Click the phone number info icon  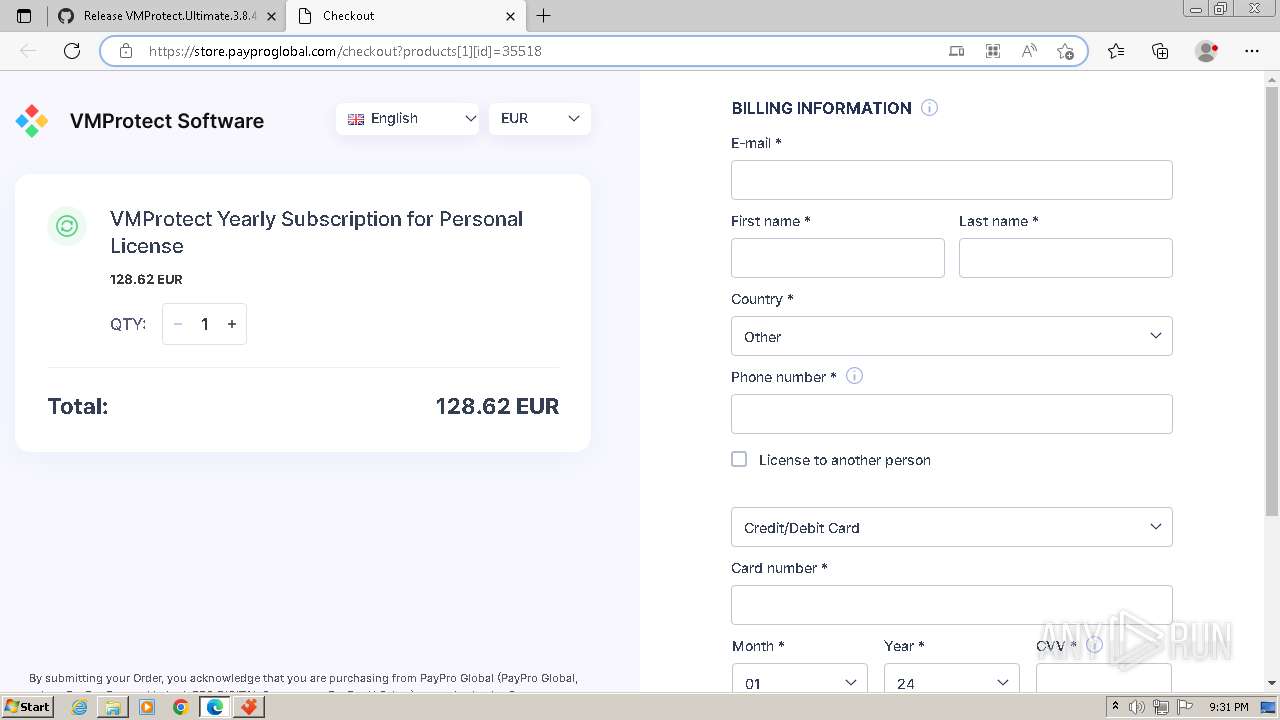(854, 376)
